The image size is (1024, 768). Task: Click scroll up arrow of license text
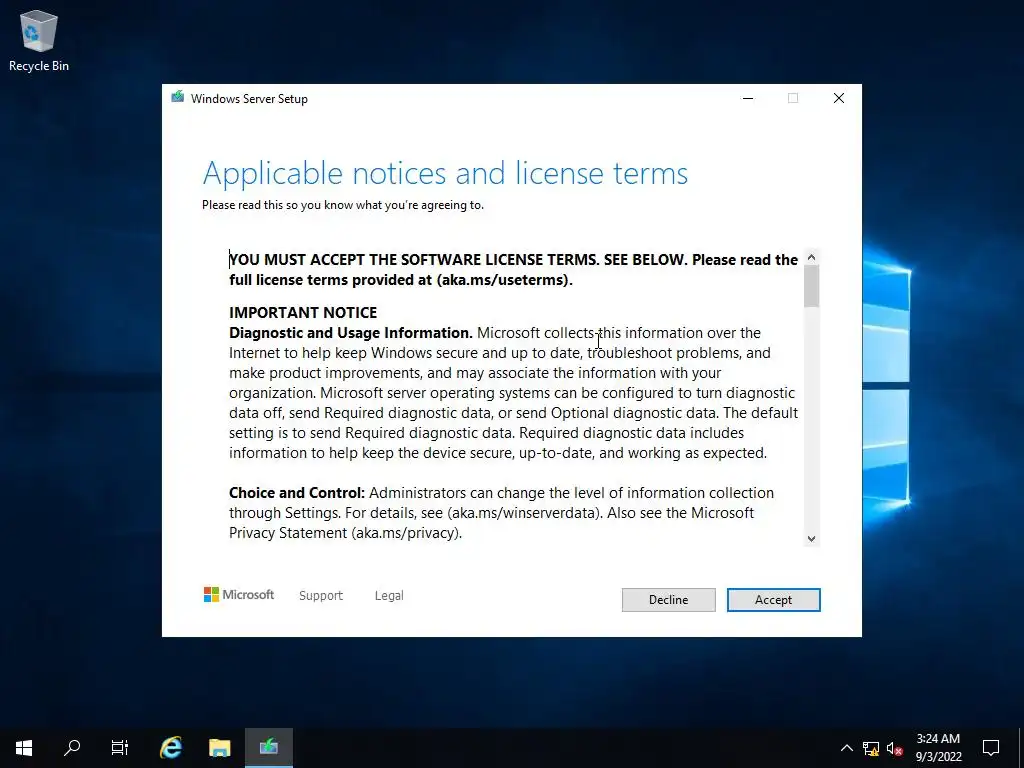pos(811,257)
